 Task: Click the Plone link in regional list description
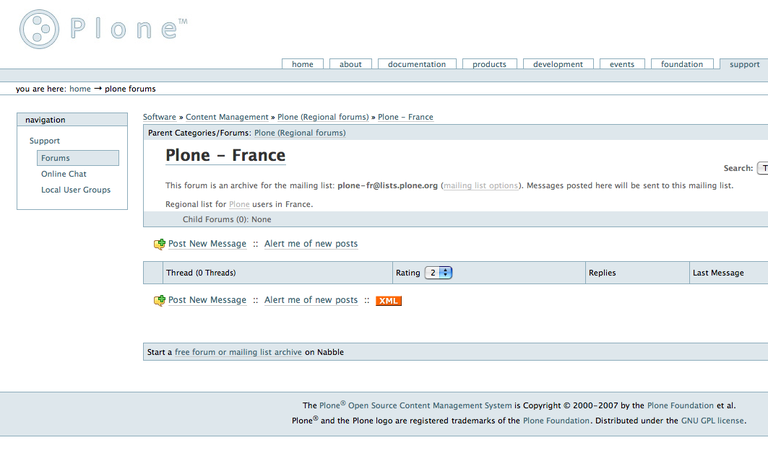(x=239, y=204)
